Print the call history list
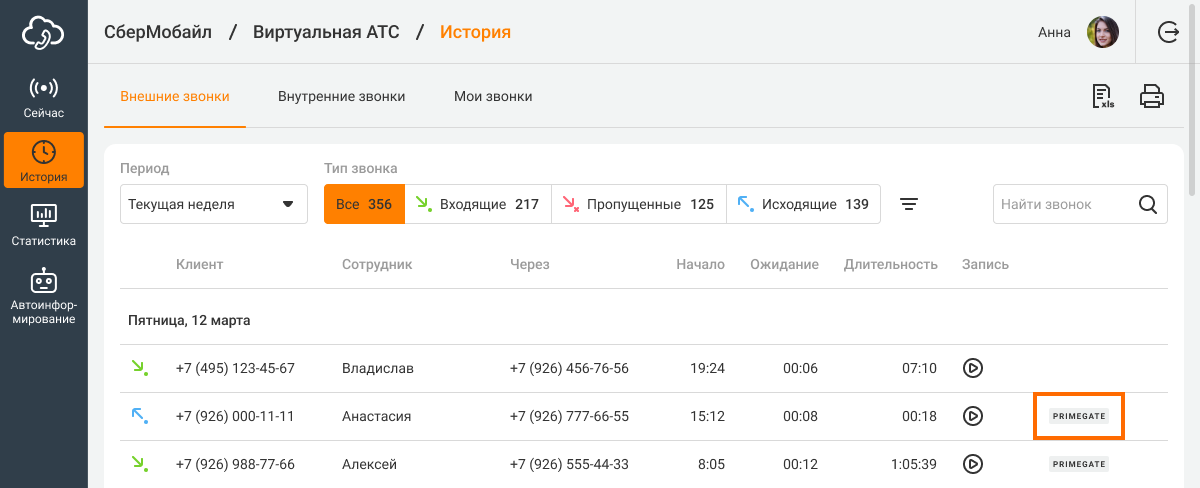This screenshot has height=488, width=1200. [x=1152, y=97]
